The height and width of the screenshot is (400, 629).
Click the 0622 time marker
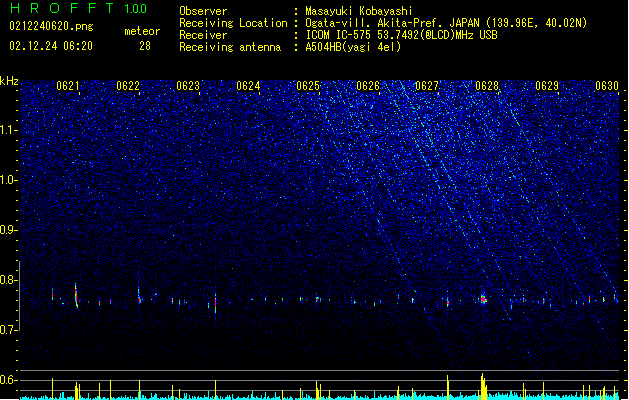pos(128,86)
